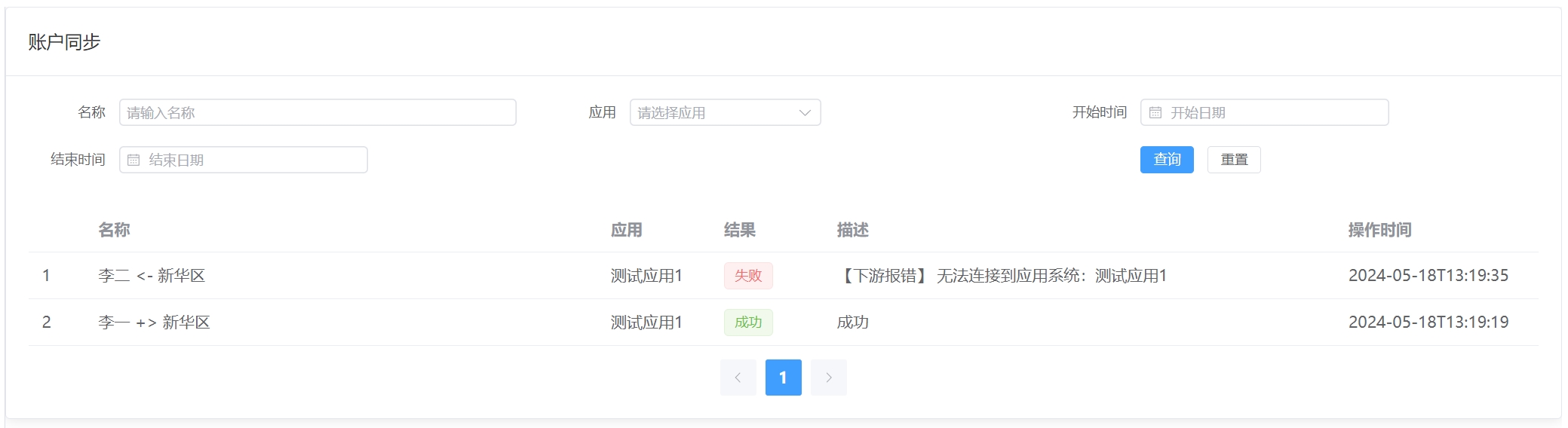Image resolution: width=1568 pixels, height=428 pixels.
Task: Click timestamp 2024-05-18T13:19:35
Action: 1428,276
